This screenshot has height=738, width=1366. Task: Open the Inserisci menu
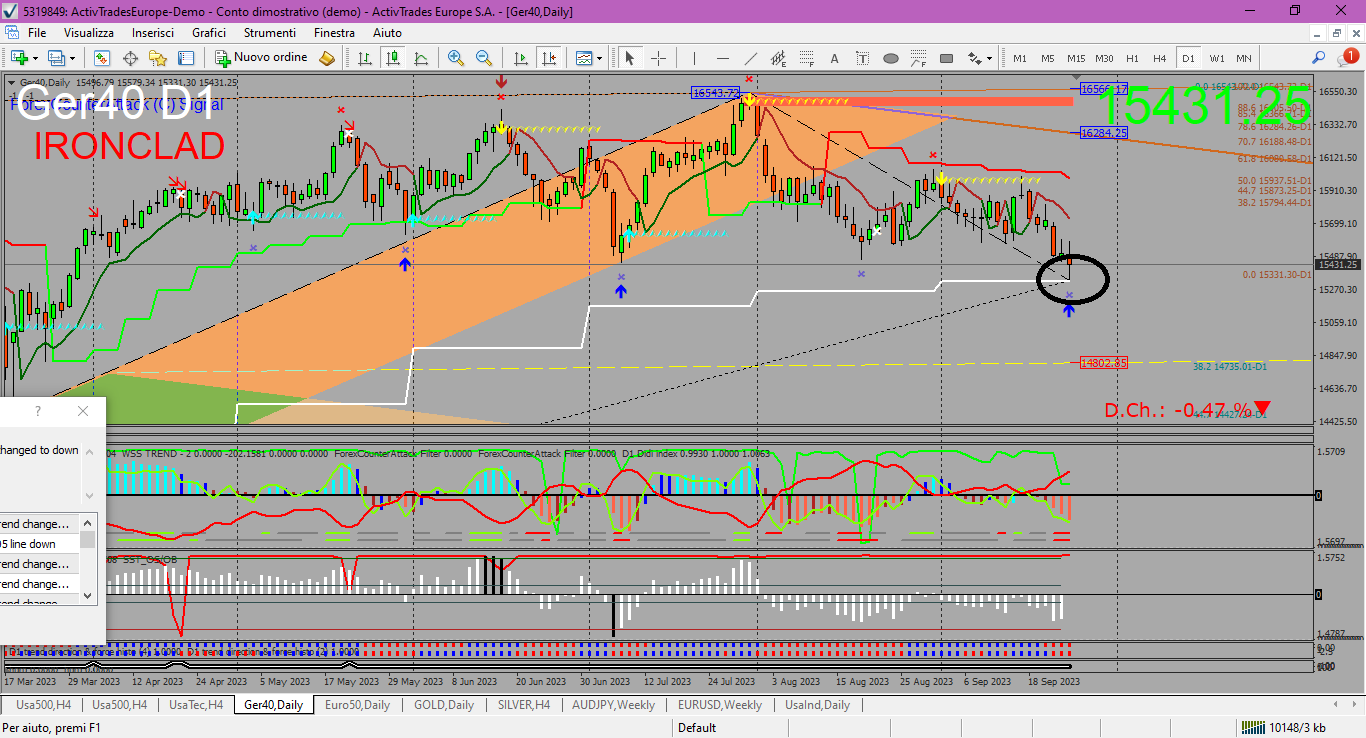coord(153,33)
